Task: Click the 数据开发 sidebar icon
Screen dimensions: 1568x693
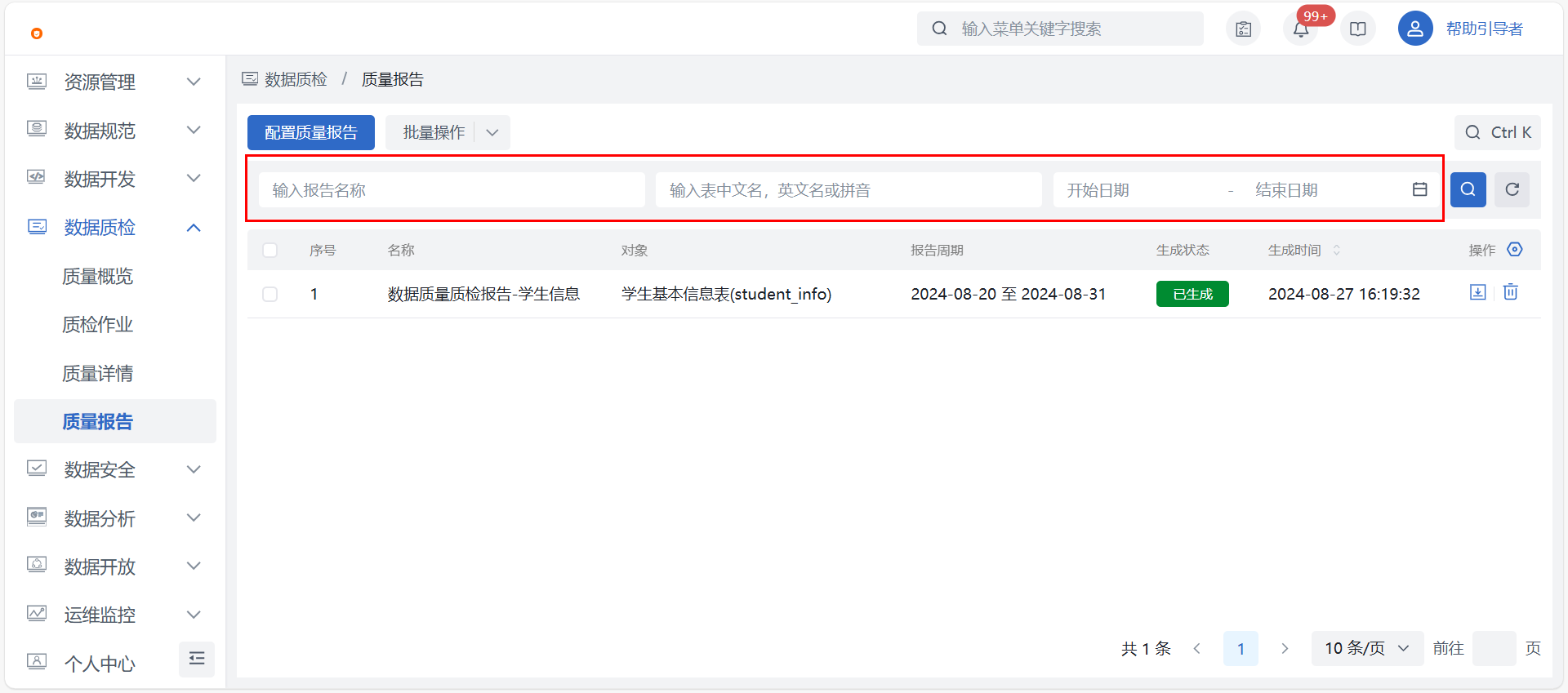Action: click(x=37, y=178)
